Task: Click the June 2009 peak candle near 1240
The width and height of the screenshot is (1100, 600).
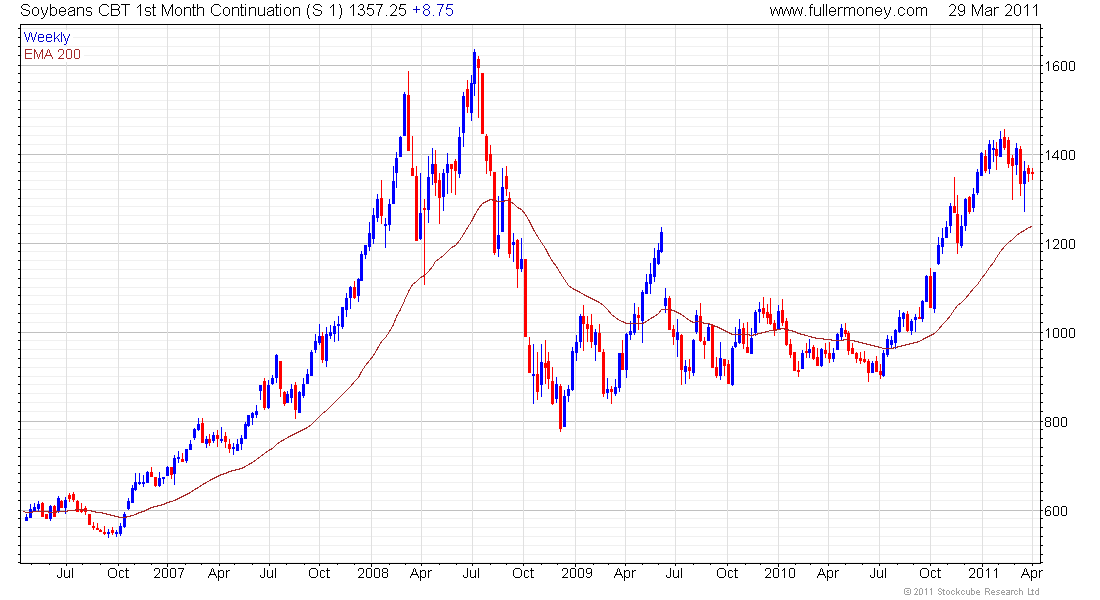Action: (662, 240)
